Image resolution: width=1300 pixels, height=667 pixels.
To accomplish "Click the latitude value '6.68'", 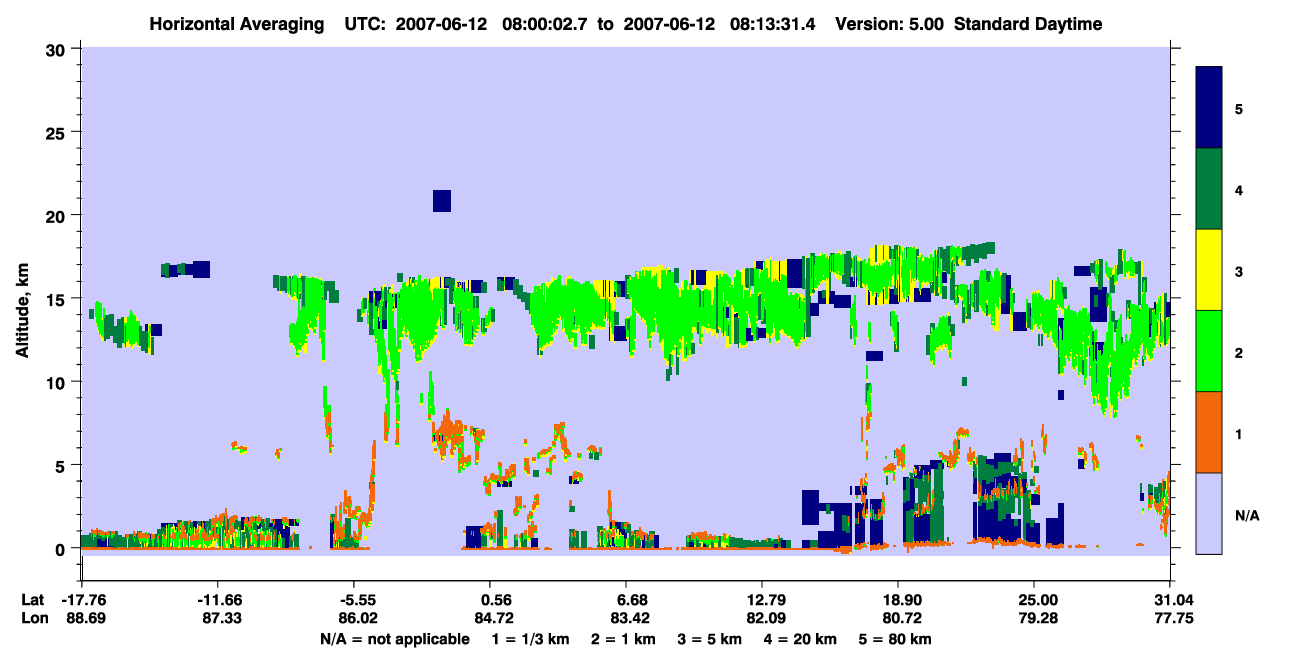I will pyautogui.click(x=634, y=600).
